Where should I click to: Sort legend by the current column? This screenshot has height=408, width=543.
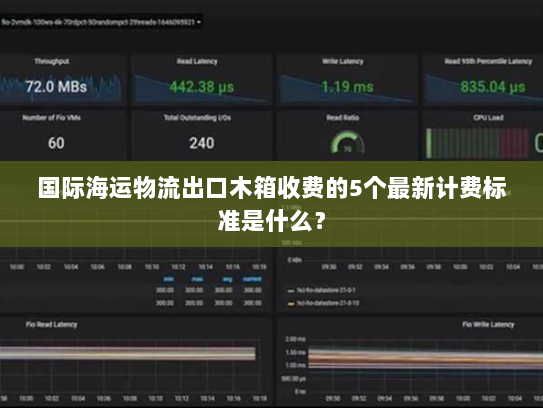pyautogui.click(x=252, y=279)
